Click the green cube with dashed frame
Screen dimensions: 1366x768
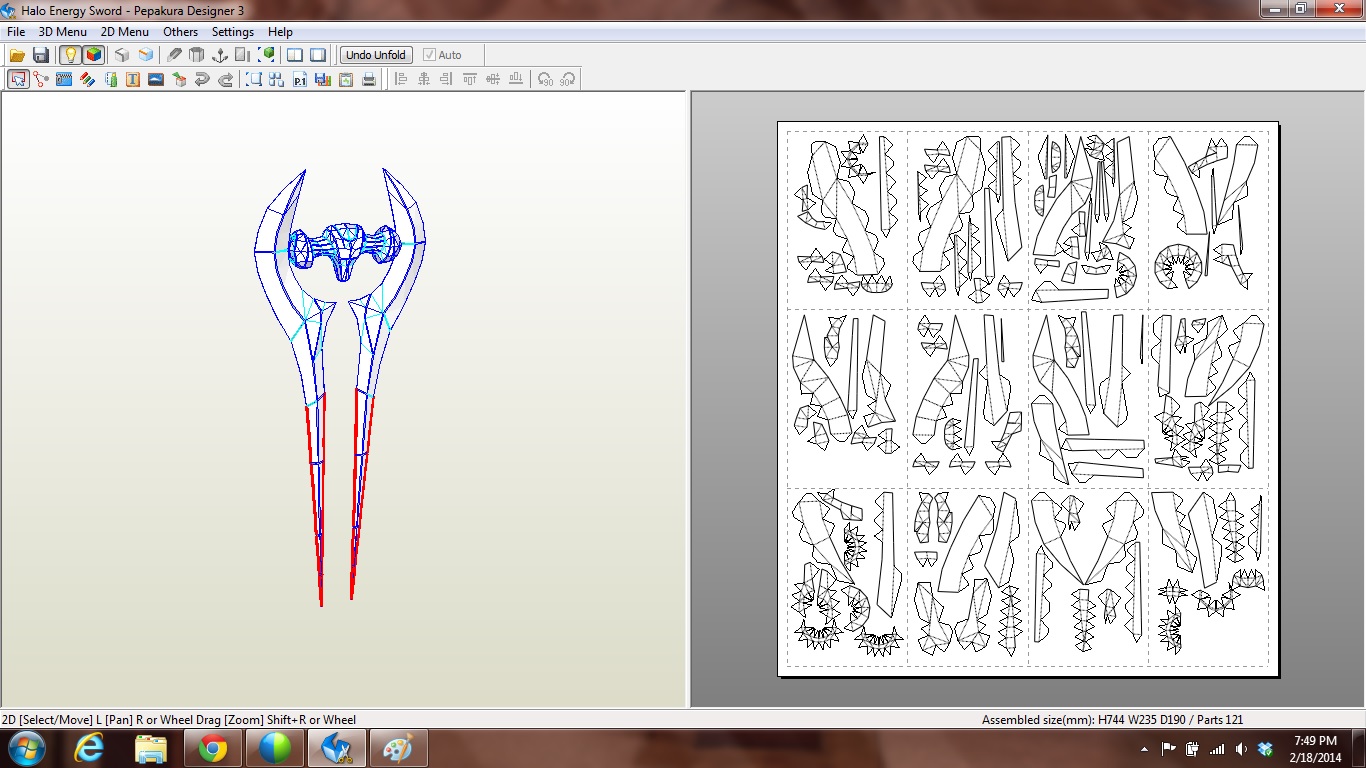pyautogui.click(x=267, y=55)
